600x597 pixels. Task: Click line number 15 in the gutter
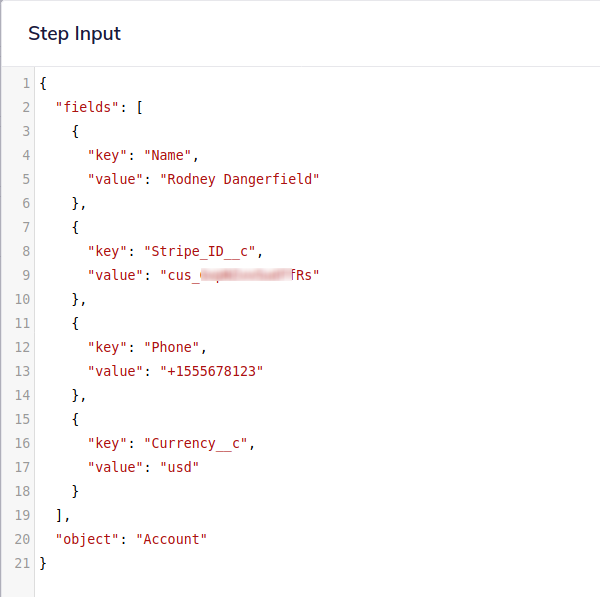pyautogui.click(x=22, y=419)
